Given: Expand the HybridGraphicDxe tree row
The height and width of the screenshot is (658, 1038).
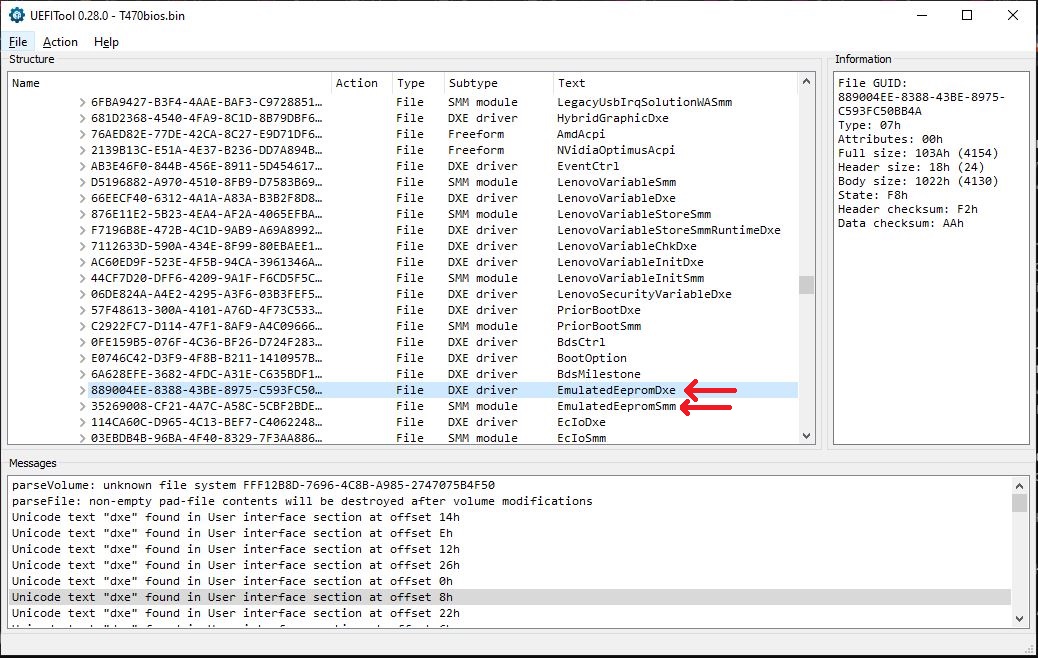Looking at the screenshot, I should coord(82,118).
